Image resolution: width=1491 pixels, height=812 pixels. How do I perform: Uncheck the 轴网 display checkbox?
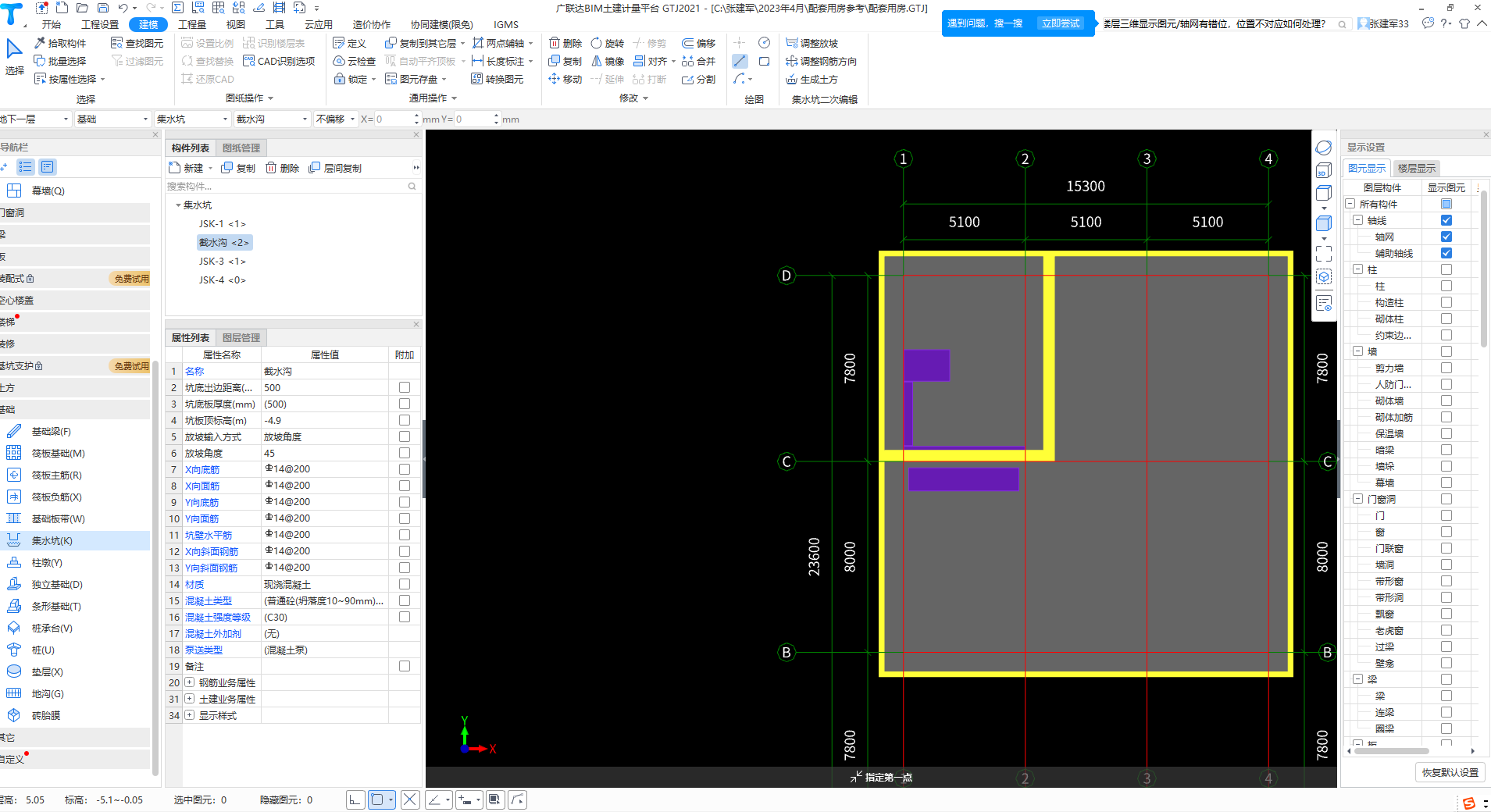pos(1446,237)
